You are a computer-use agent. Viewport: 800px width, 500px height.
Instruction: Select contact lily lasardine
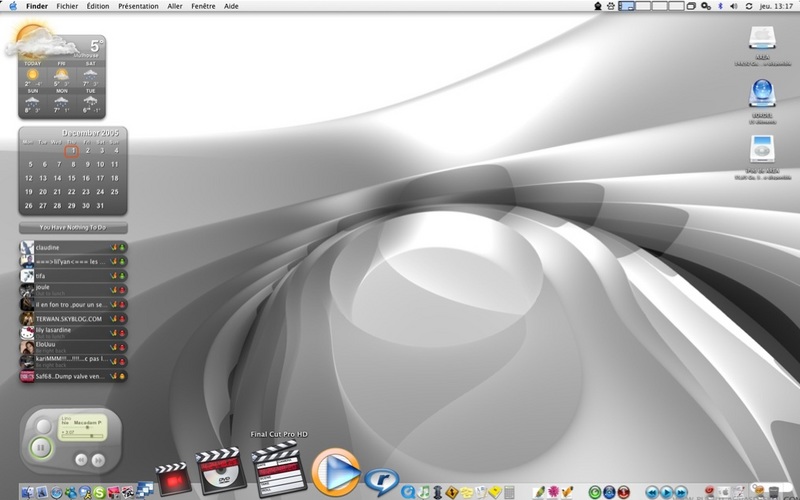point(73,333)
